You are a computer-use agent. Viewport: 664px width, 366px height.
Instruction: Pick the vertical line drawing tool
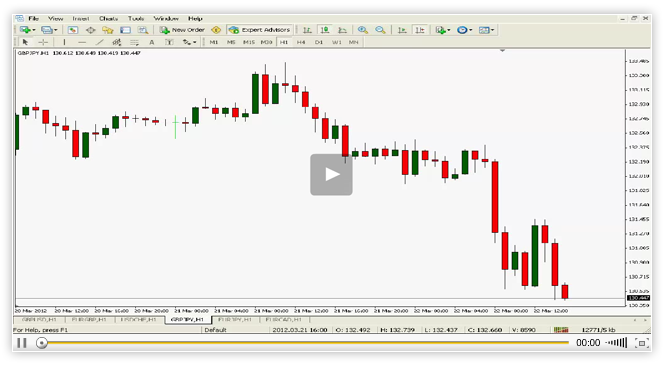pos(64,42)
